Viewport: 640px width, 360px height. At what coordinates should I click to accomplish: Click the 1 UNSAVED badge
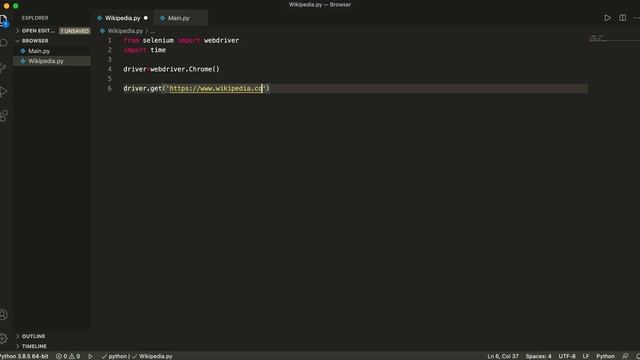pyautogui.click(x=75, y=31)
